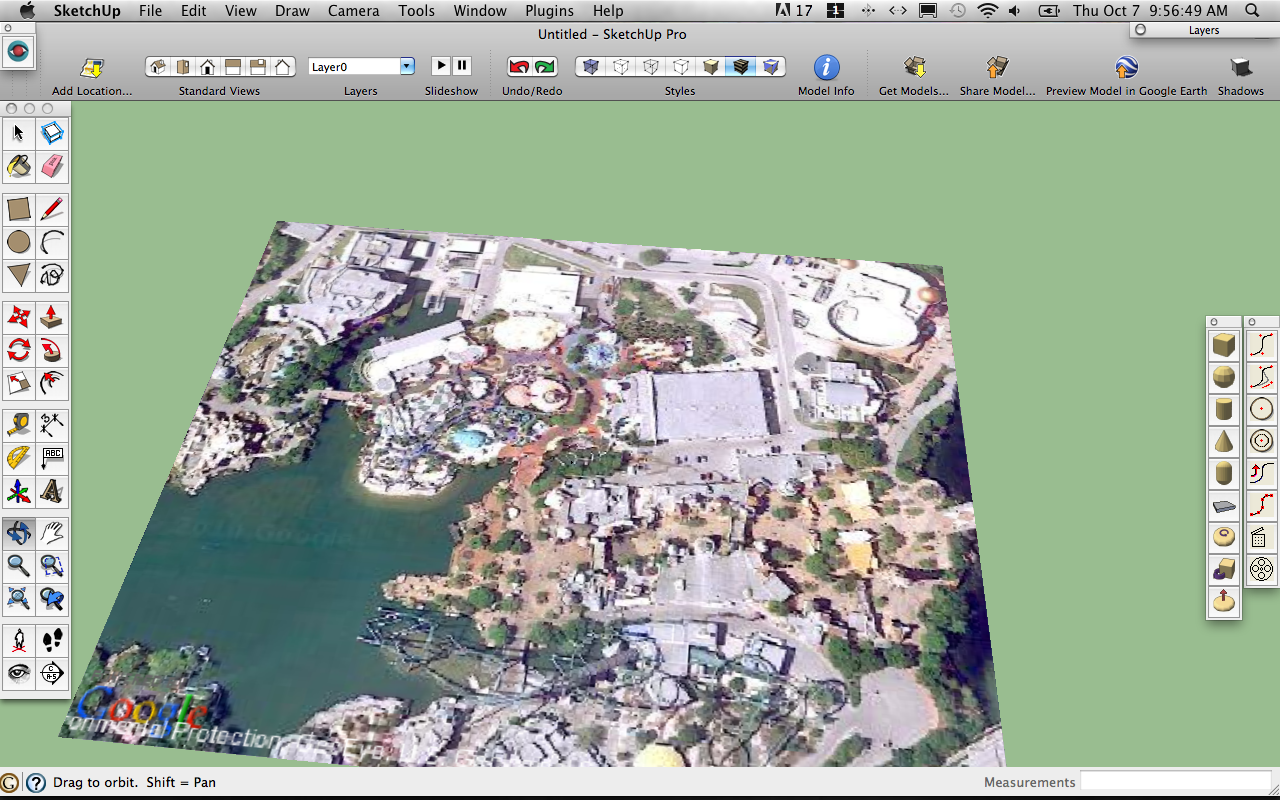Select the Pan hand tool

[x=51, y=533]
